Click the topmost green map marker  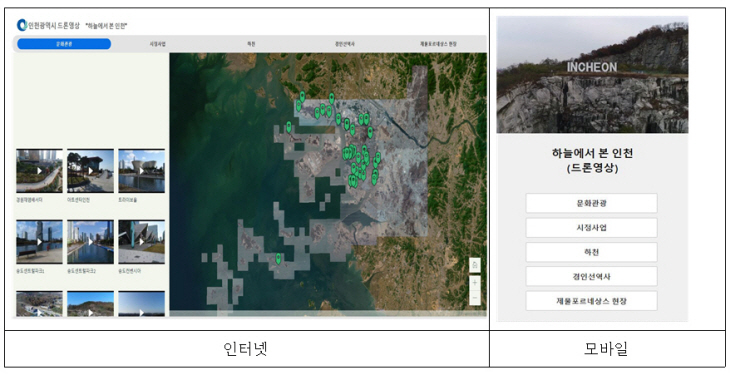302,96
